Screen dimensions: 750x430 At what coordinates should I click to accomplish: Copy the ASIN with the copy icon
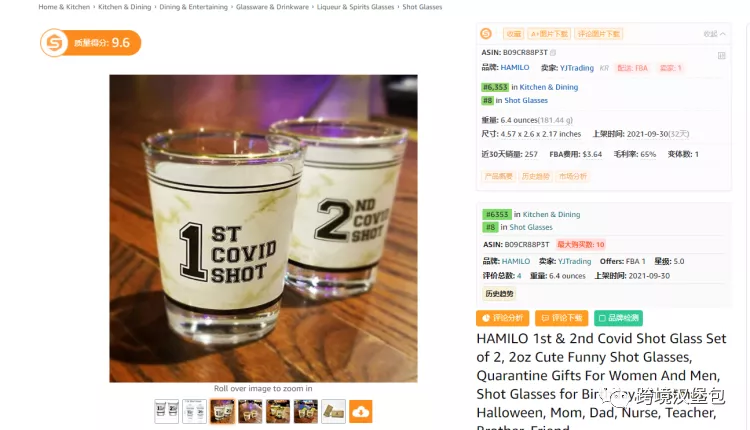click(x=553, y=53)
